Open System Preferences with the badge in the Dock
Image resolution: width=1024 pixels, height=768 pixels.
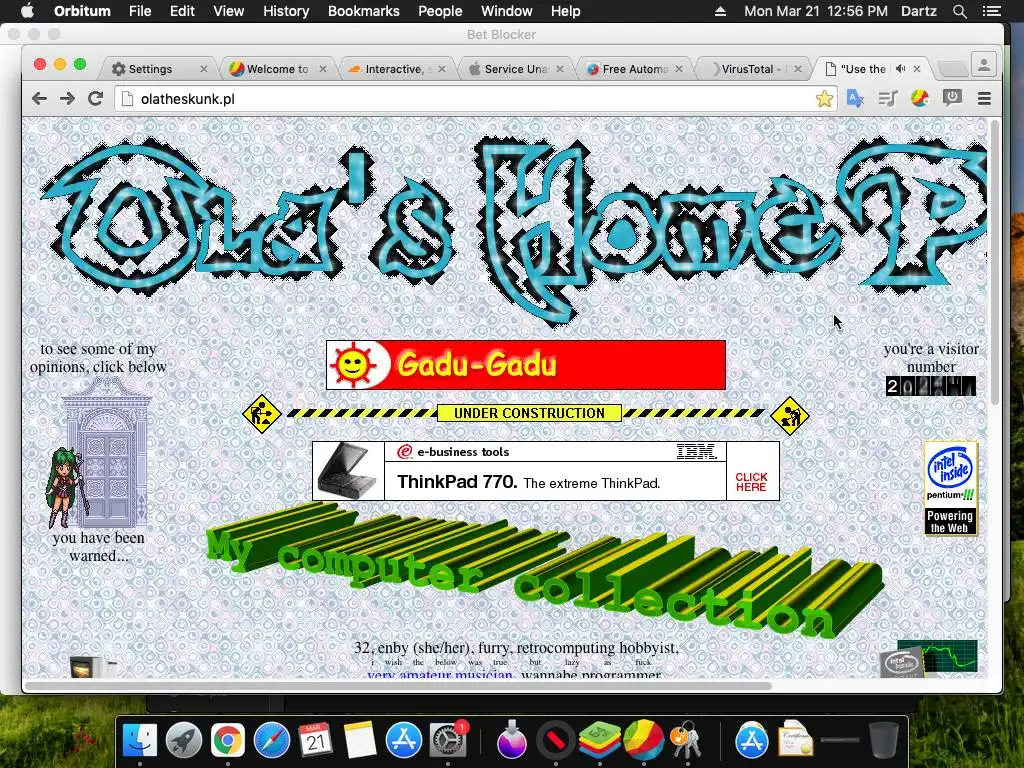point(448,741)
